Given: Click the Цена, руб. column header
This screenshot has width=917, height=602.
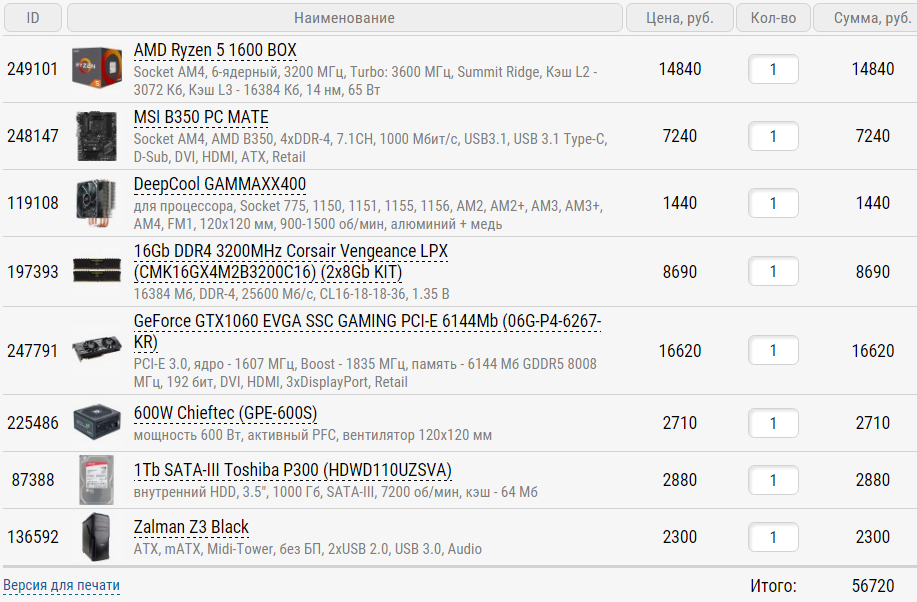Looking at the screenshot, I should 680,18.
